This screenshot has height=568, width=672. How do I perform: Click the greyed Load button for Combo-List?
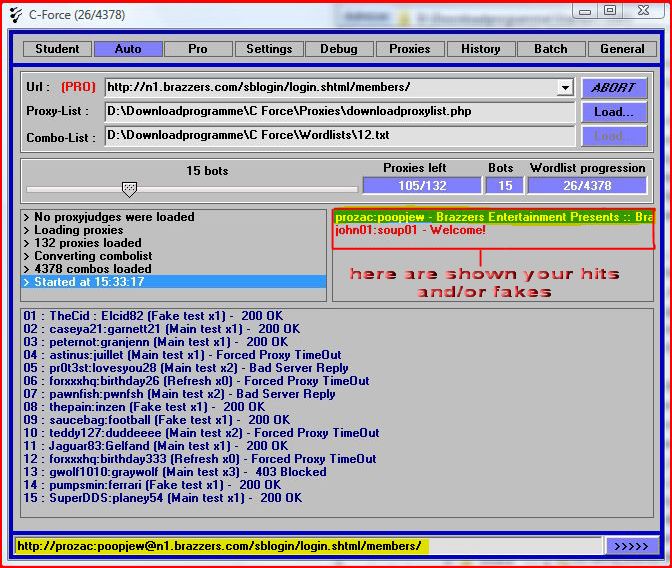(614, 136)
